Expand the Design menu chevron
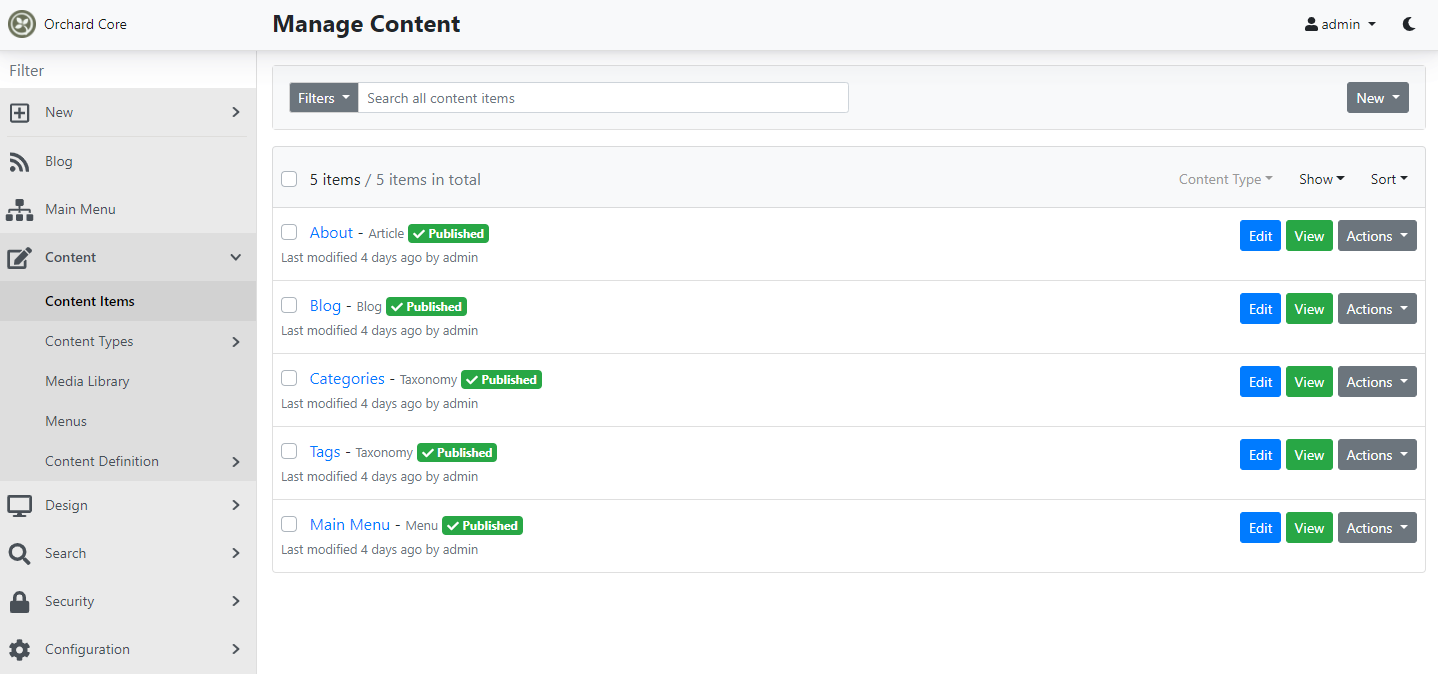This screenshot has height=674, width=1438. click(x=236, y=505)
